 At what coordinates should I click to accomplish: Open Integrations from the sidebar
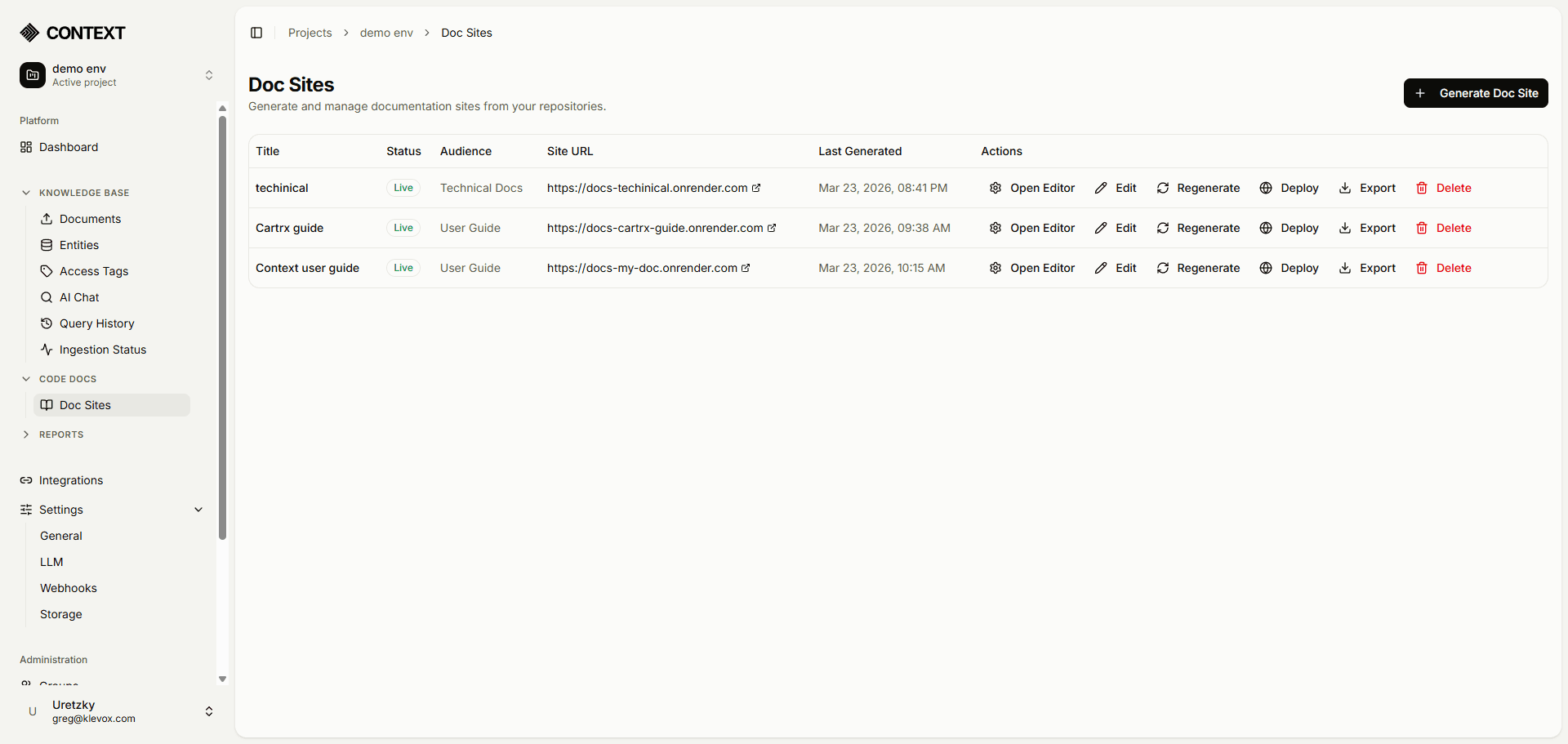click(71, 480)
